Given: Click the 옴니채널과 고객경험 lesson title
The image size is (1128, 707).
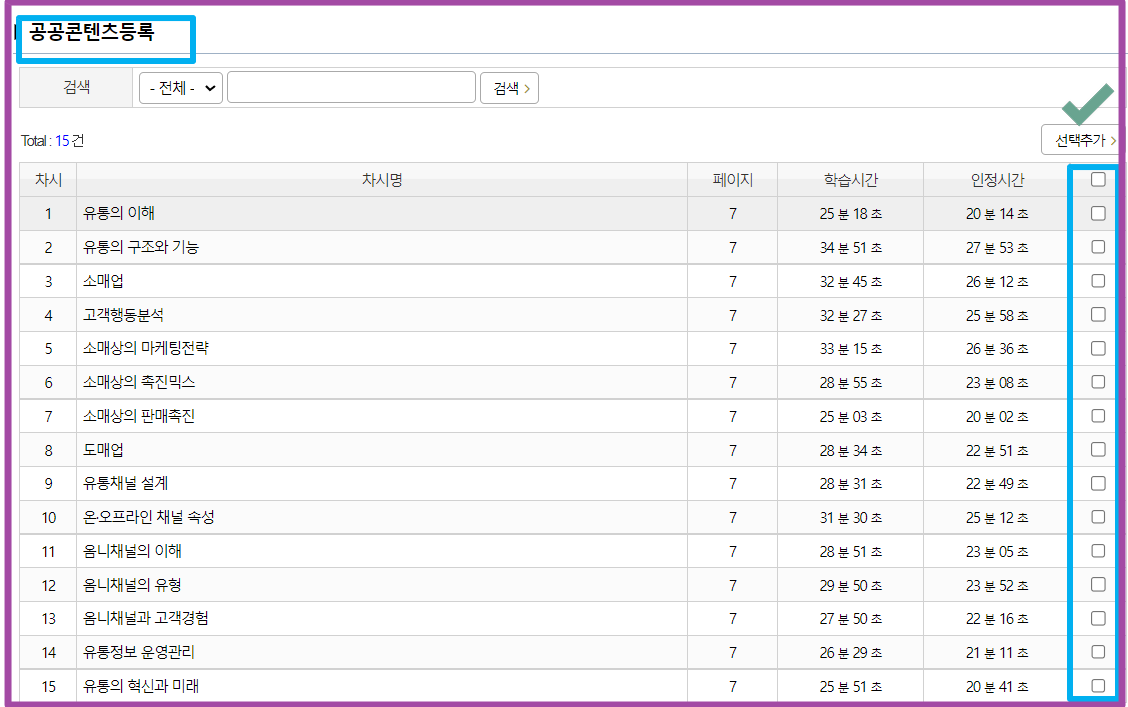Looking at the screenshot, I should pyautogui.click(x=146, y=619).
